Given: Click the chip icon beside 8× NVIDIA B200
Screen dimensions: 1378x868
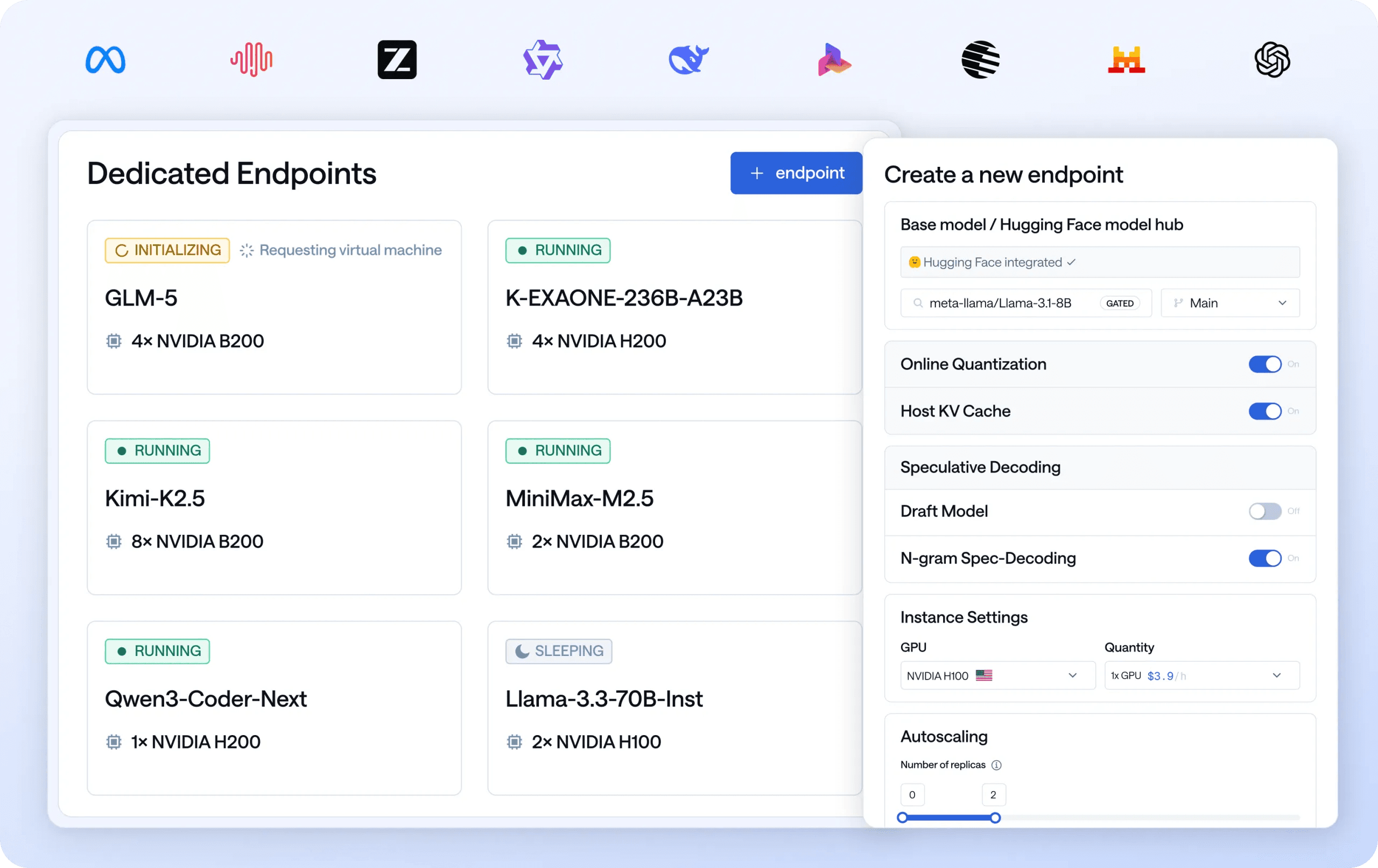Looking at the screenshot, I should click(x=114, y=541).
